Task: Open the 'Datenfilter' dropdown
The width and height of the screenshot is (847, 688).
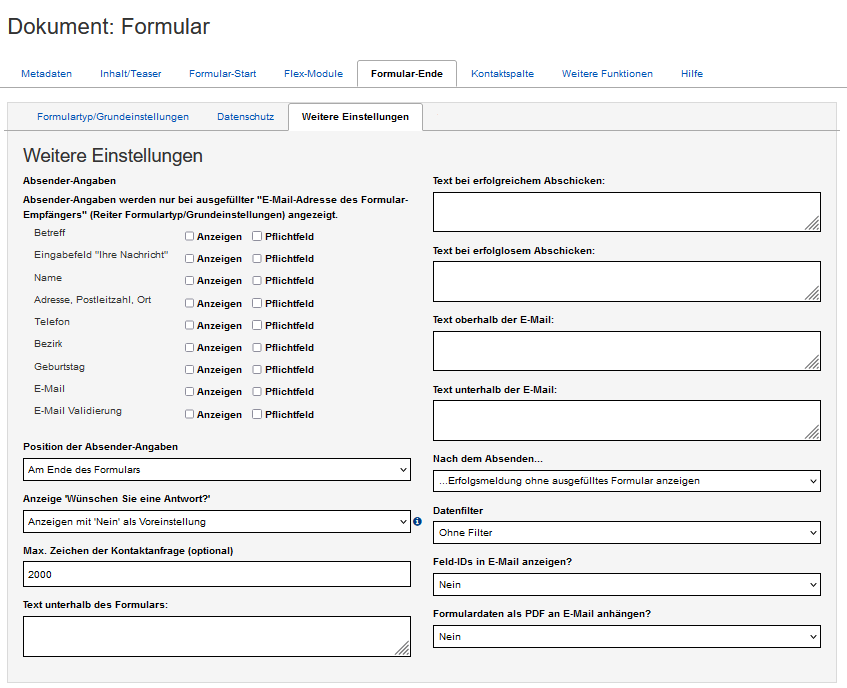Action: coord(626,532)
